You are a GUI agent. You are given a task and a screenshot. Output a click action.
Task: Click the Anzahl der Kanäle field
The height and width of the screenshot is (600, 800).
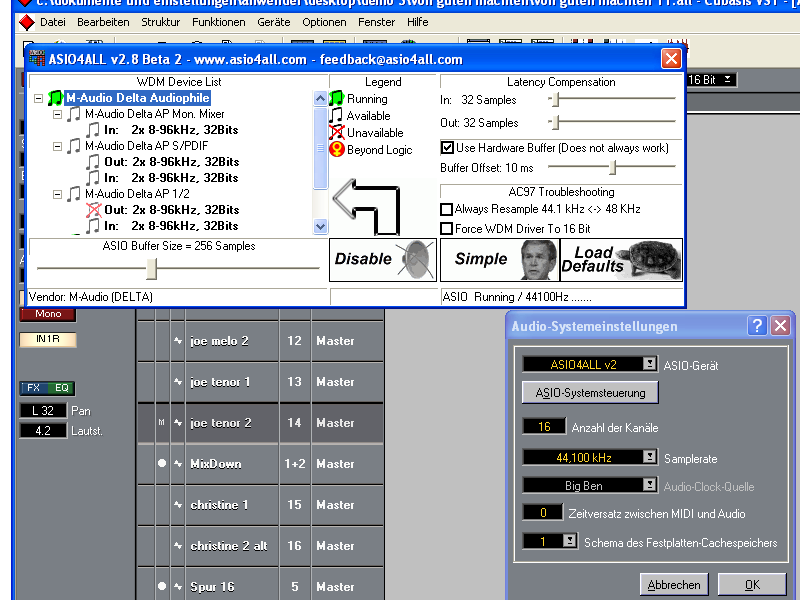point(544,427)
